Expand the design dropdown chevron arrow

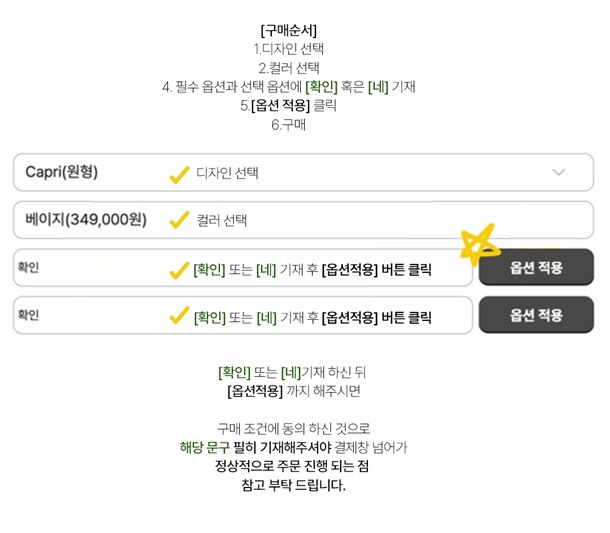click(x=559, y=172)
